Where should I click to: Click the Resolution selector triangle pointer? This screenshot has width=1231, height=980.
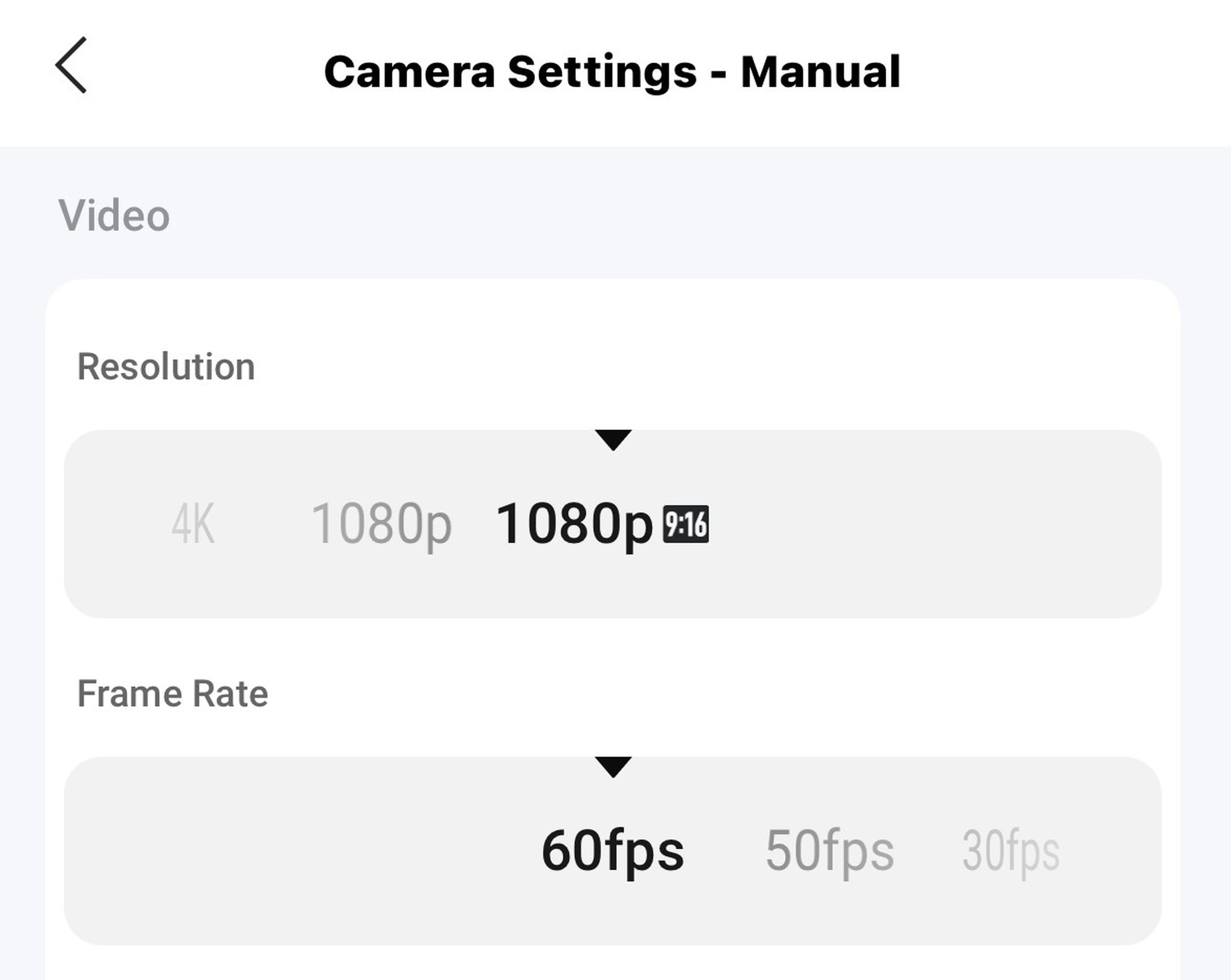[612, 439]
